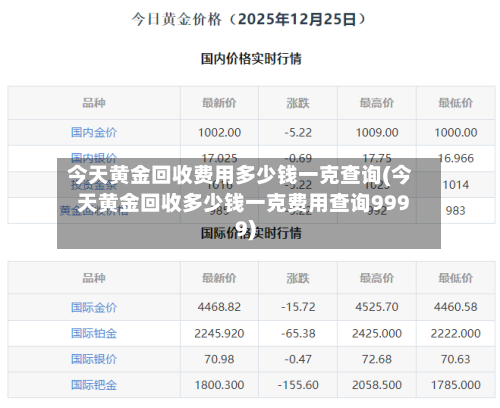Select the 1009.00 high price cell

(x=377, y=133)
